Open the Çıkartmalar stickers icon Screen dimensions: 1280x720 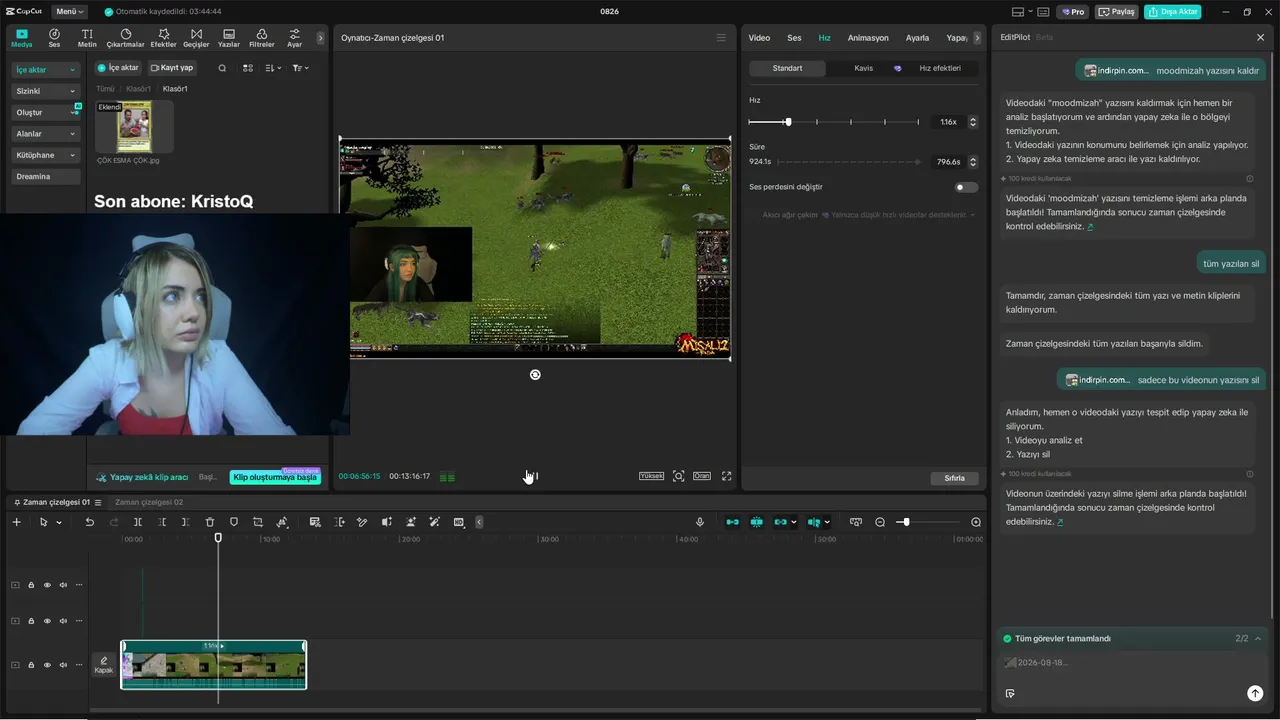coord(125,38)
